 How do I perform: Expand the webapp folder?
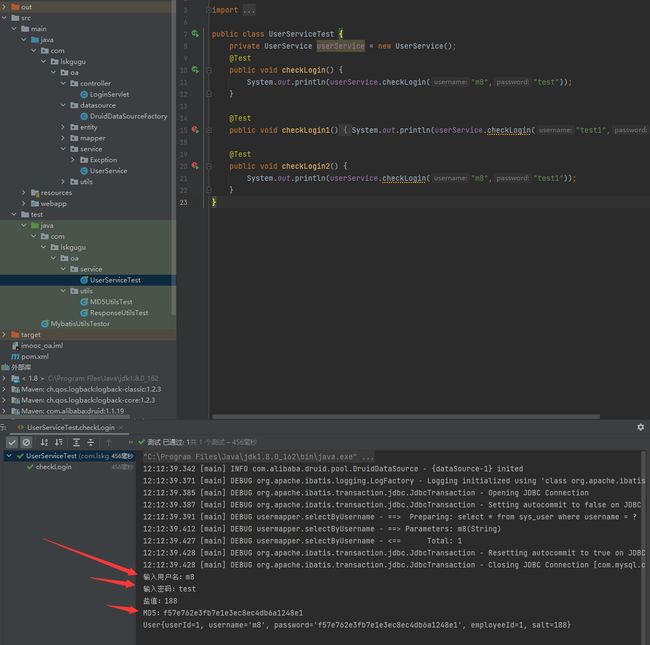(x=24, y=203)
